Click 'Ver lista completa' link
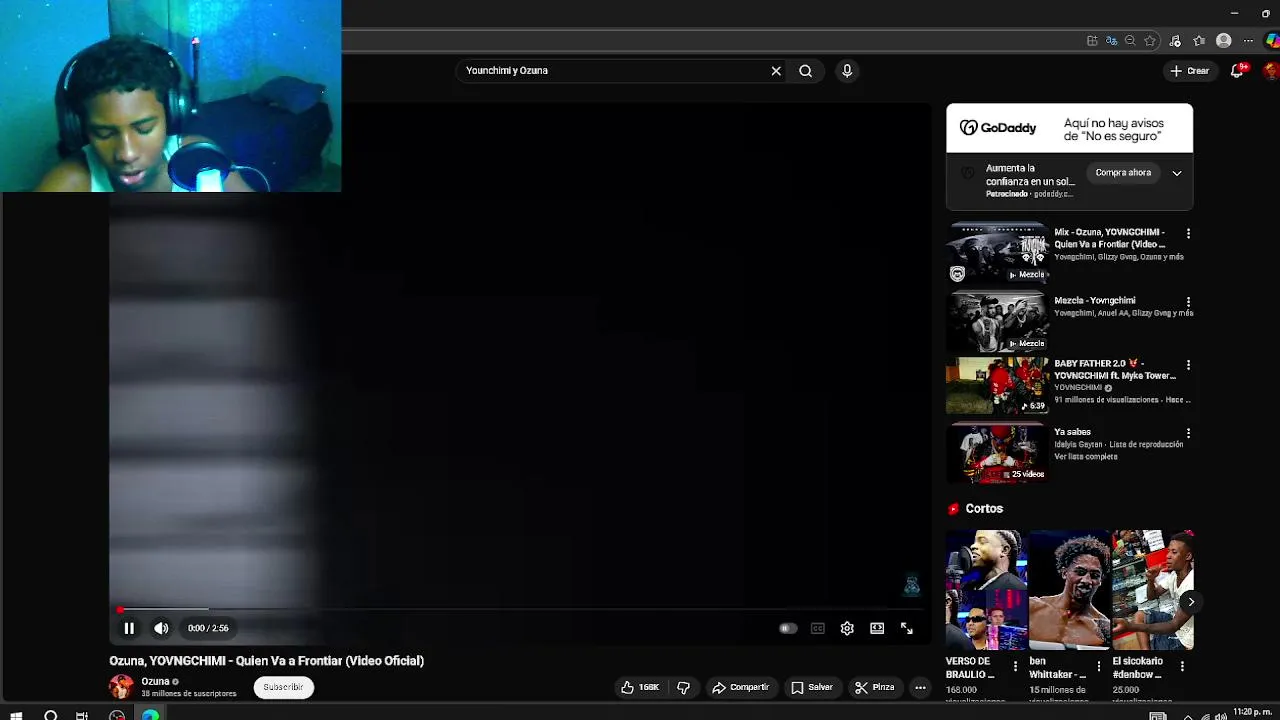The image size is (1280, 720). pyautogui.click(x=1085, y=457)
